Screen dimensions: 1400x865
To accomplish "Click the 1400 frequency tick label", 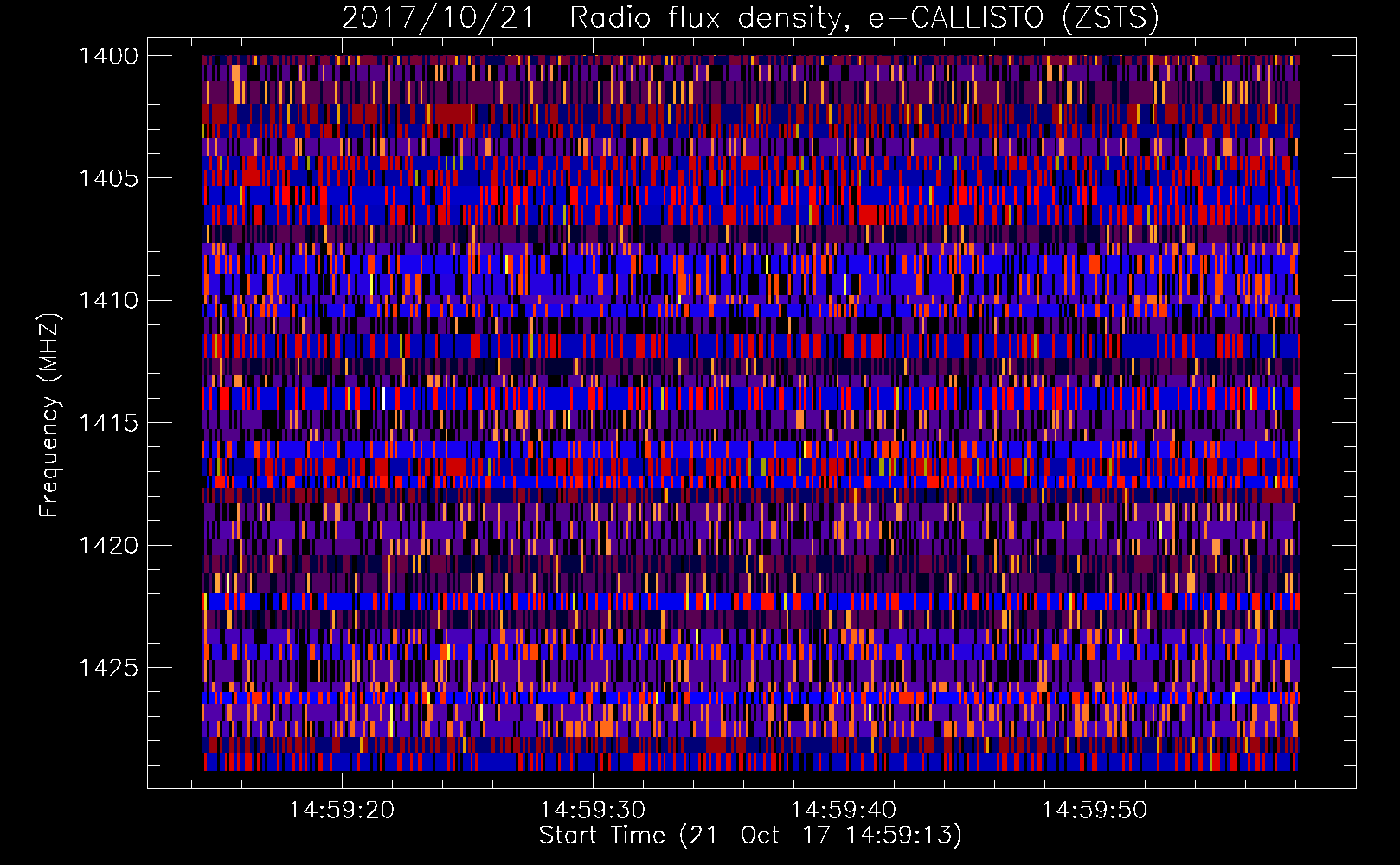I will tap(108, 56).
